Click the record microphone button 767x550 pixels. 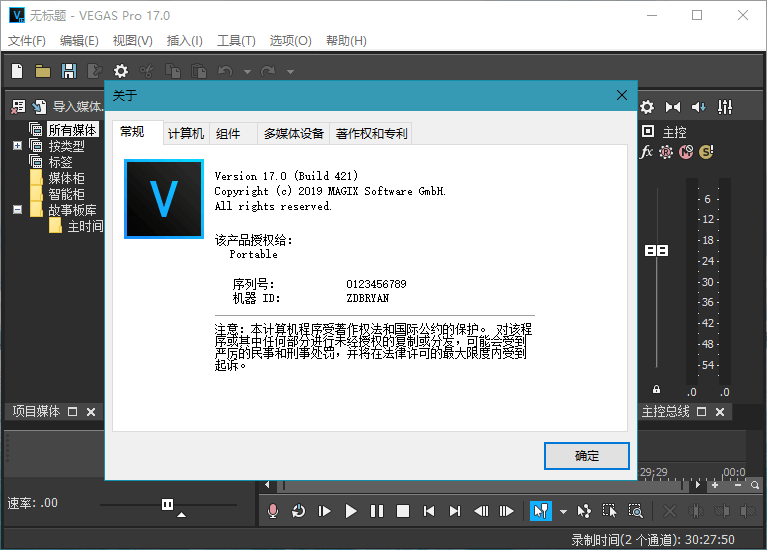coord(273,511)
